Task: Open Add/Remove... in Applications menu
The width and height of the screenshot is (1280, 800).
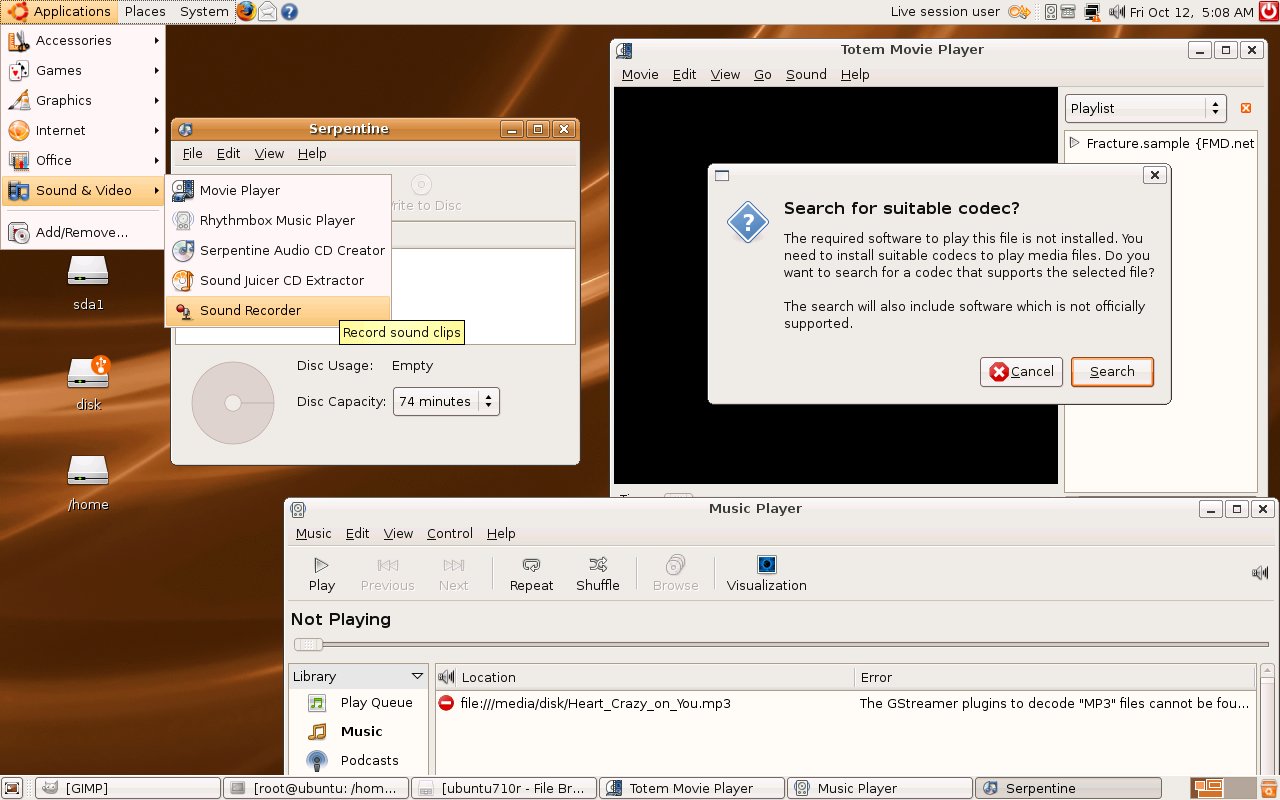Action: 83,232
